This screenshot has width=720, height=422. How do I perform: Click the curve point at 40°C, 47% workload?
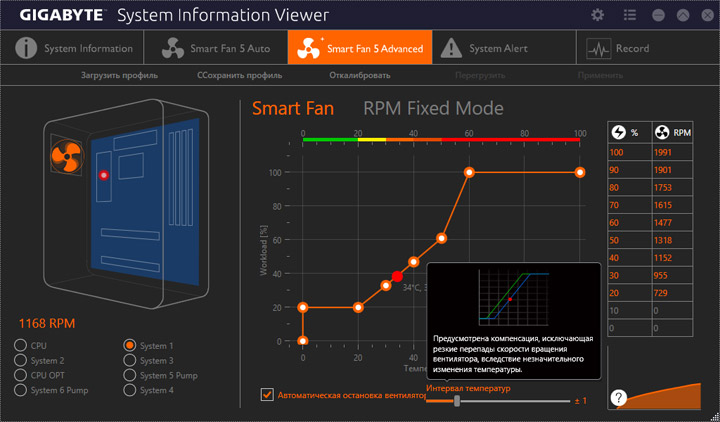click(413, 262)
